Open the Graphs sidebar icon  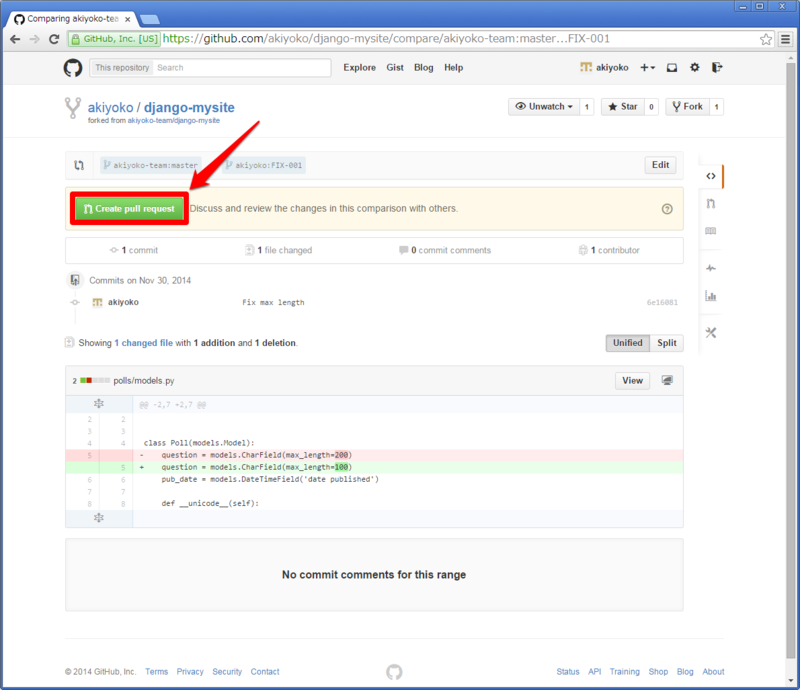pyautogui.click(x=711, y=295)
